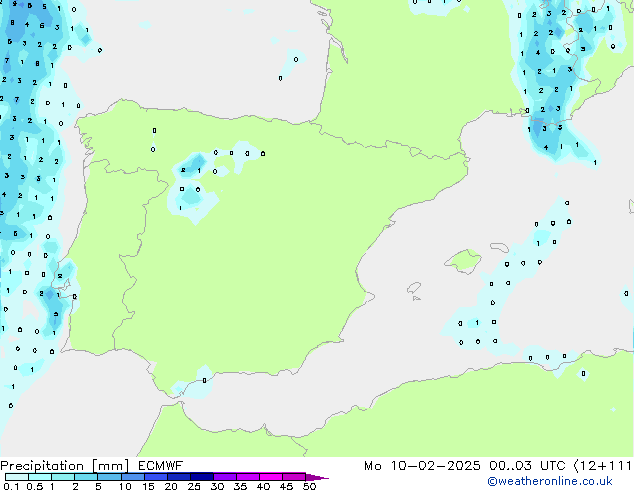Open the weatheronline.co.uk link
The width and height of the screenshot is (634, 490).
point(550,481)
